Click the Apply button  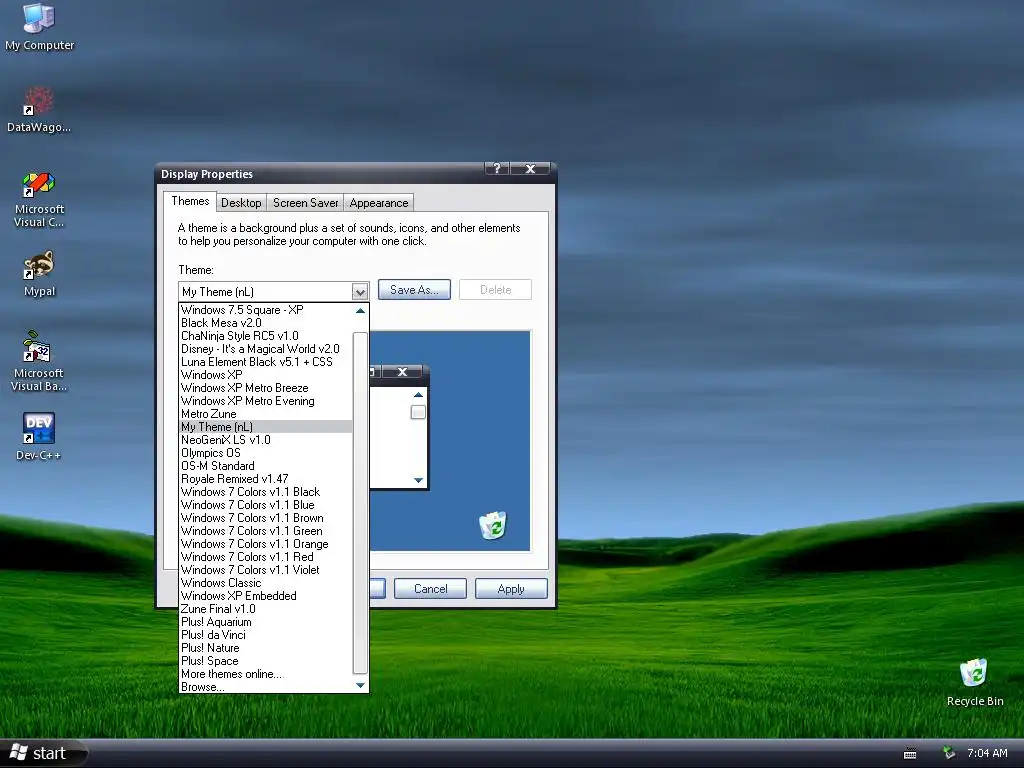(x=511, y=588)
